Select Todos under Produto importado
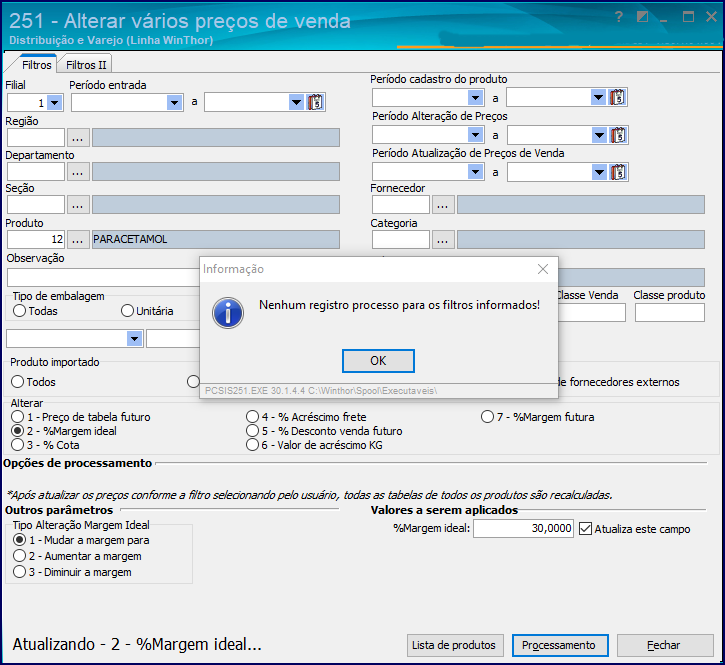Image resolution: width=725 pixels, height=665 pixels. click(x=18, y=382)
